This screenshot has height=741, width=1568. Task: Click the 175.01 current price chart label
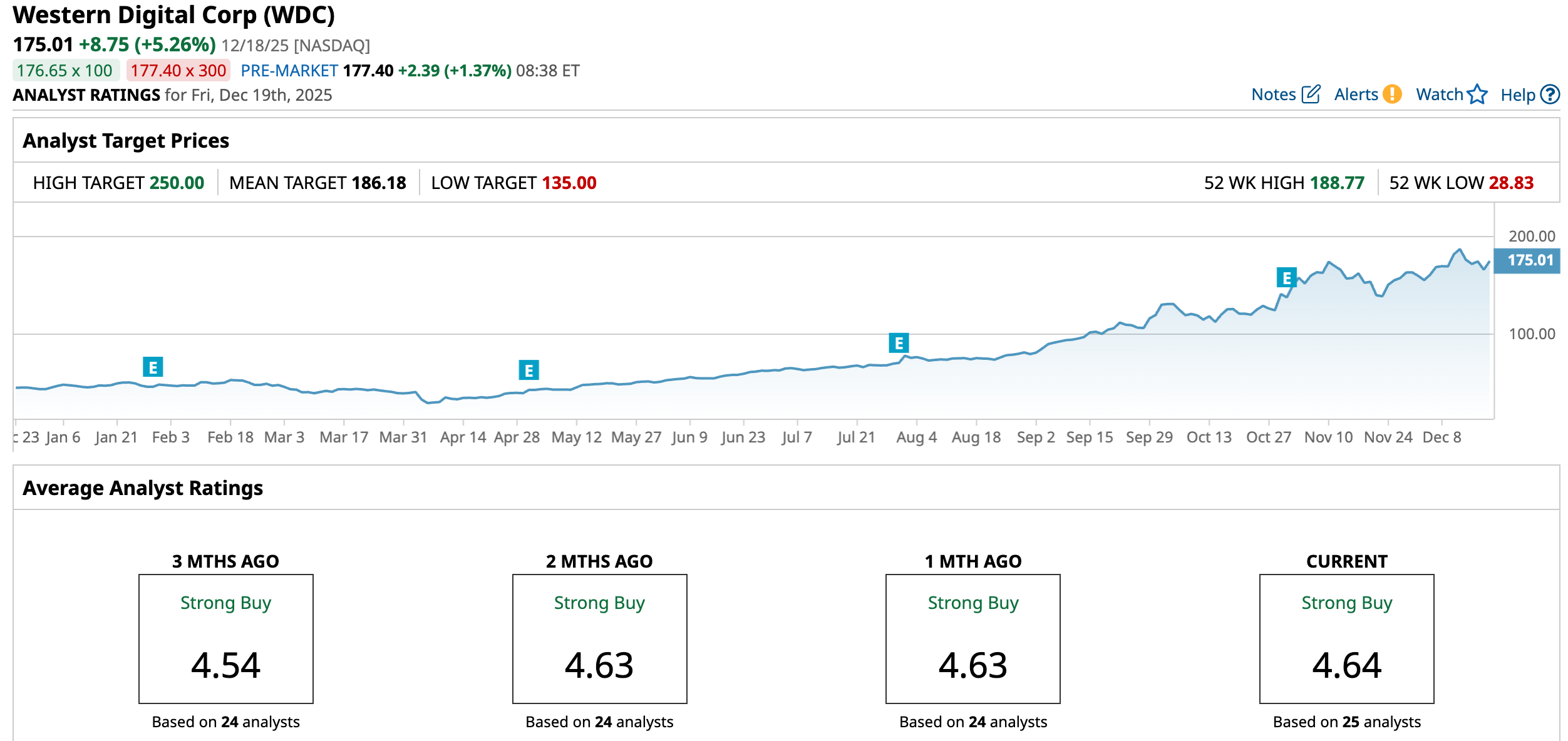[1527, 260]
